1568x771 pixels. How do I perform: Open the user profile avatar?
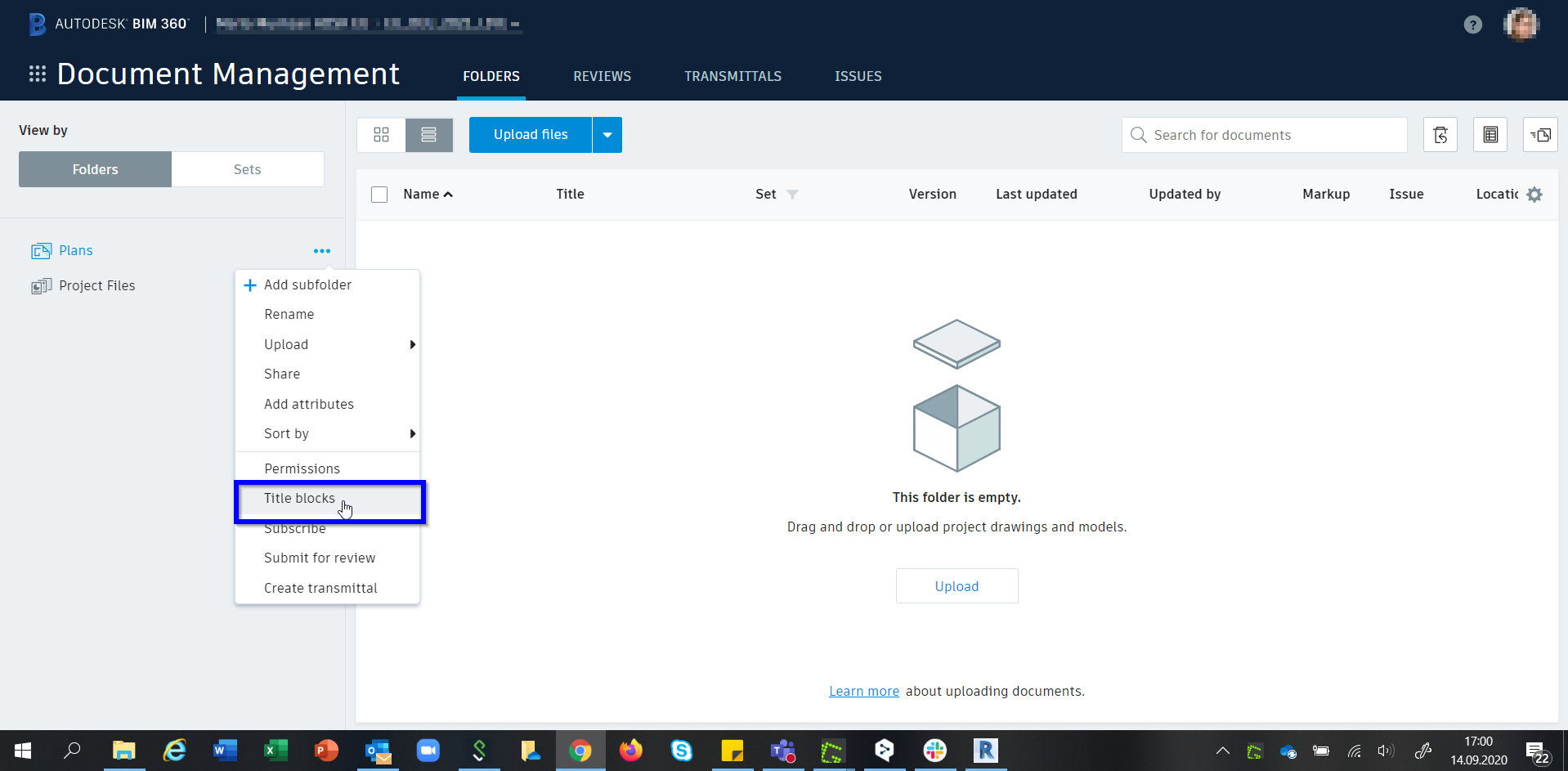coord(1521,25)
